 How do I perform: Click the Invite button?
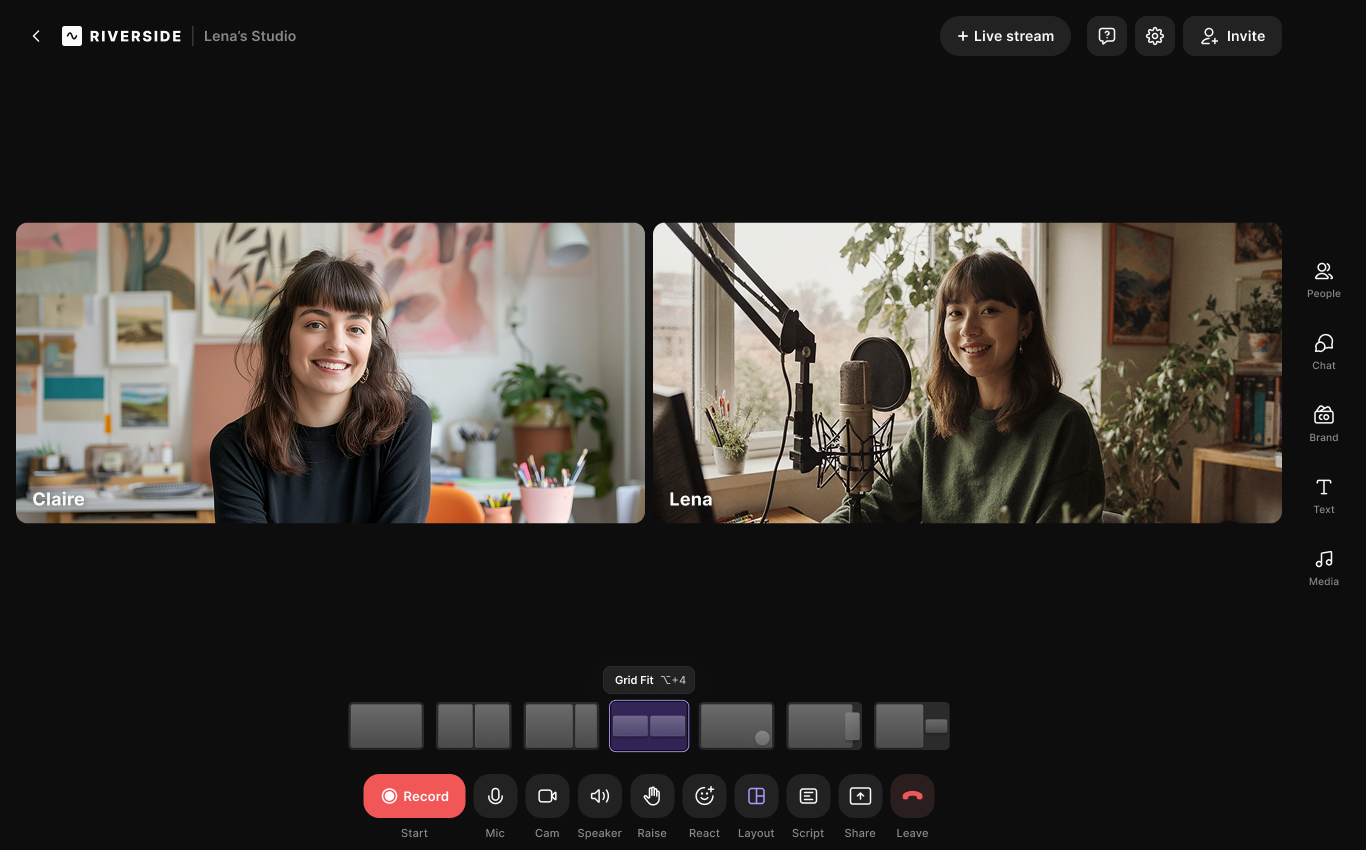[1232, 36]
